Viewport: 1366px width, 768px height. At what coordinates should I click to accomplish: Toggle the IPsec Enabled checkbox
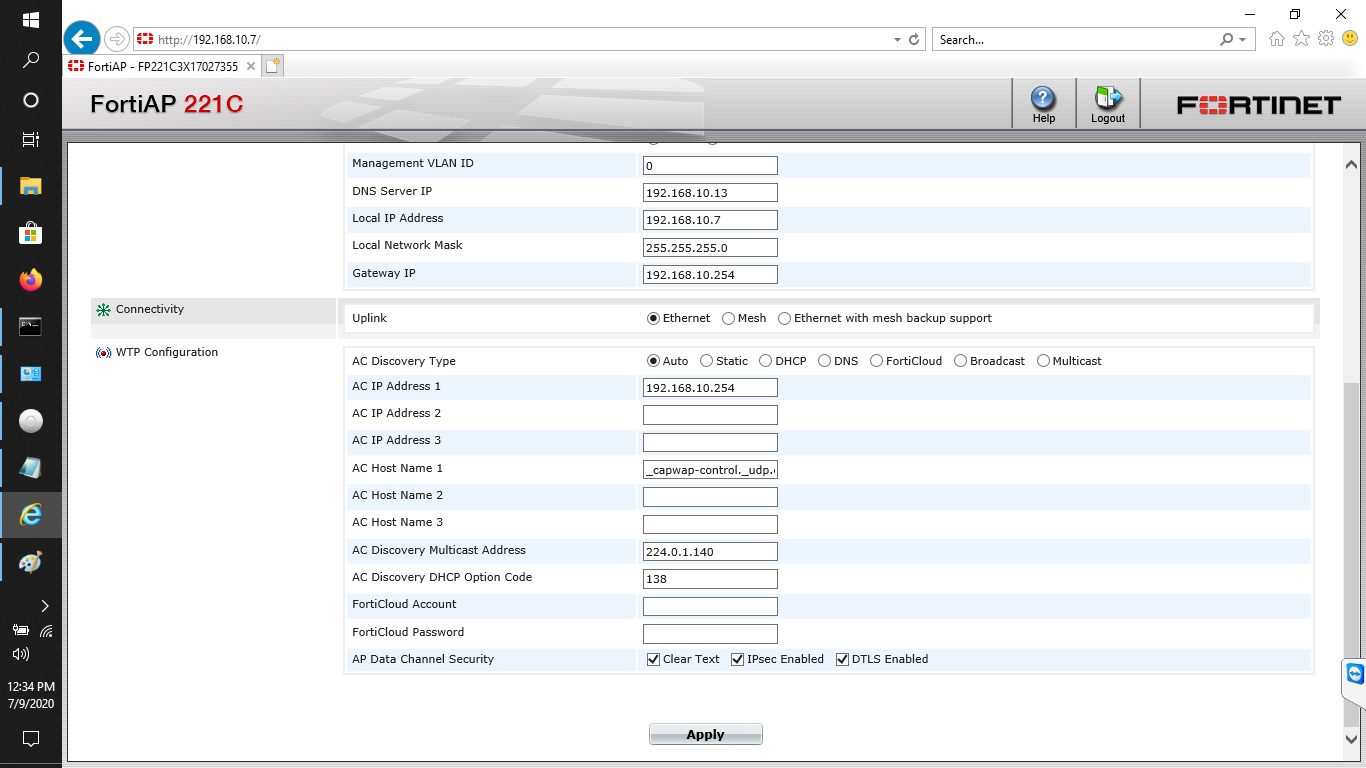[x=738, y=660]
